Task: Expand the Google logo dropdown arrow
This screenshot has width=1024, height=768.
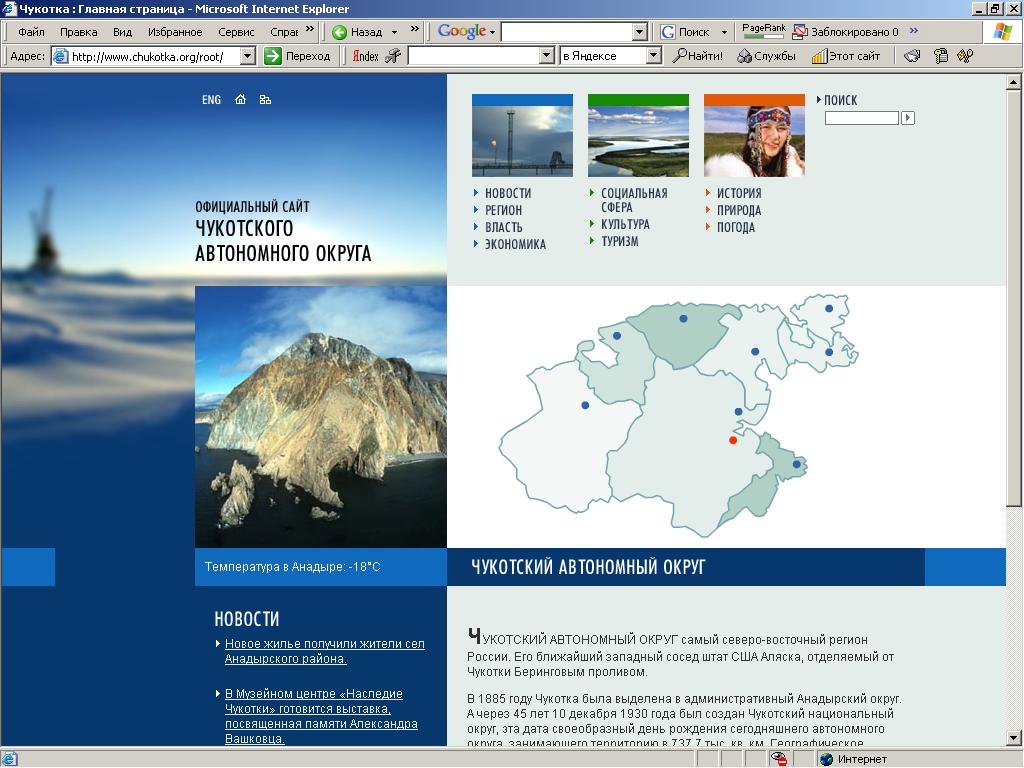Action: pos(492,32)
